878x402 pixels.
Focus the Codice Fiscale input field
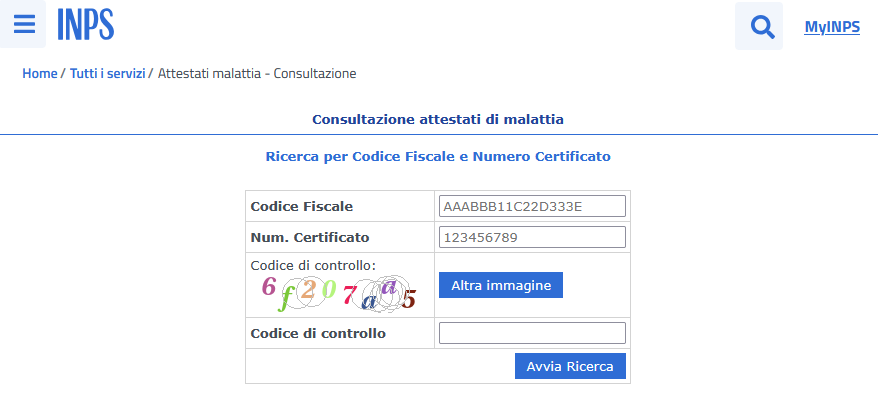click(532, 206)
